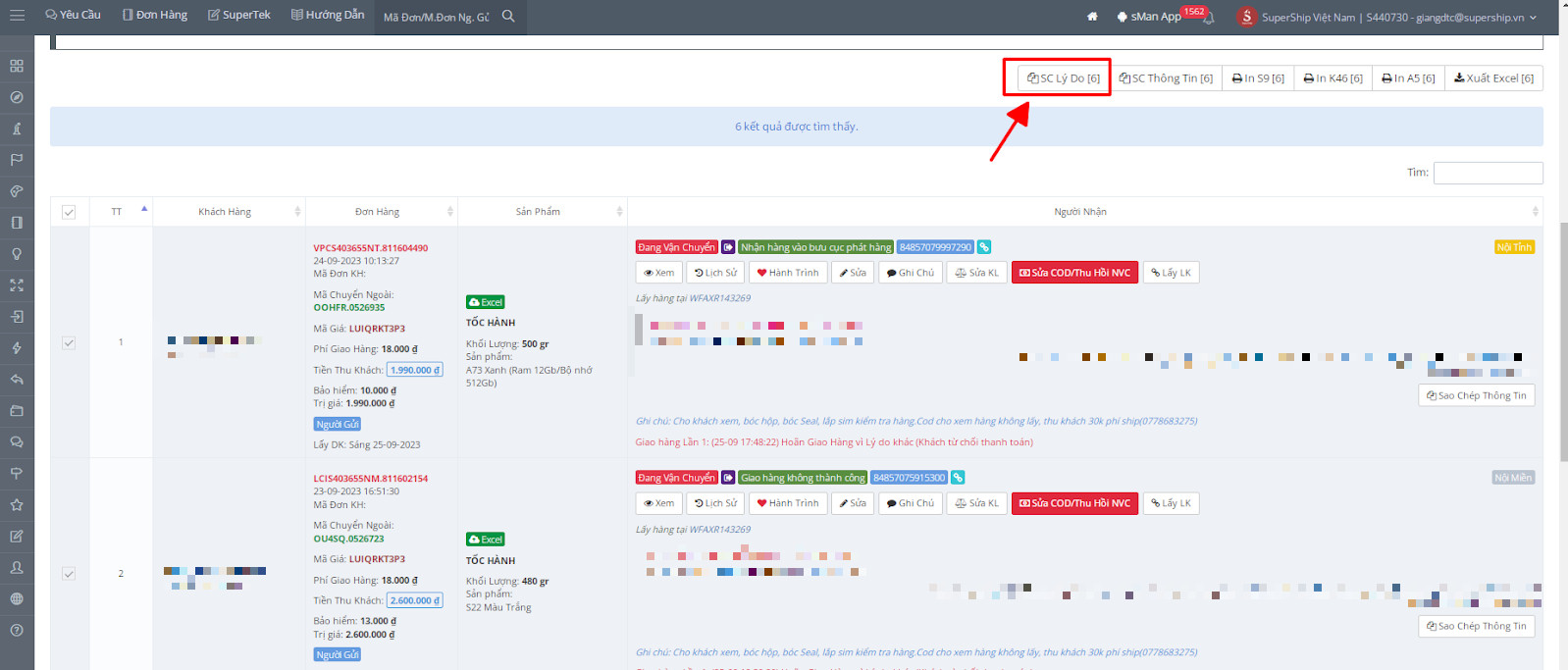The width and height of the screenshot is (1568, 670).
Task: Click the user profile icon in sidebar
Action: pos(17,568)
